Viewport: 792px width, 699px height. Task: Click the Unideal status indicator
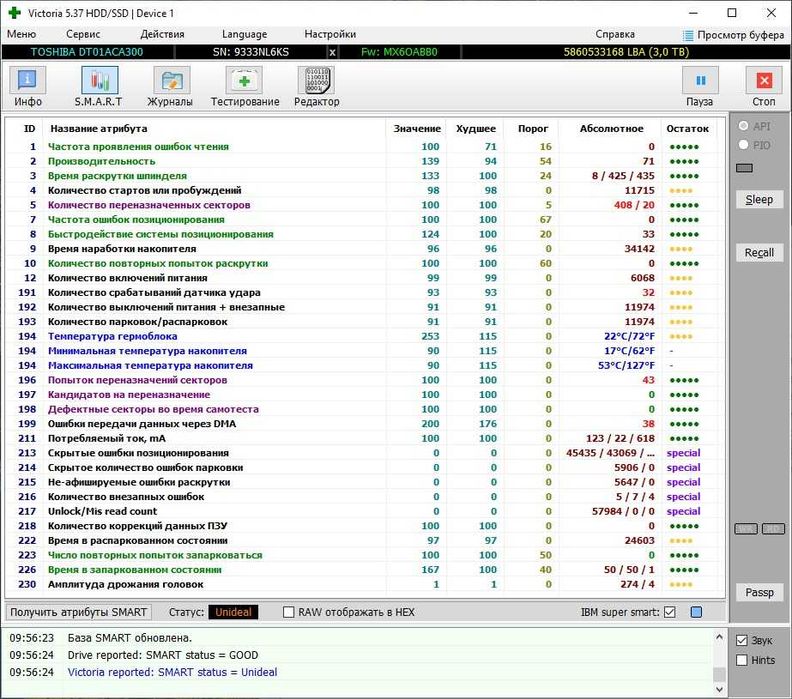[233, 612]
